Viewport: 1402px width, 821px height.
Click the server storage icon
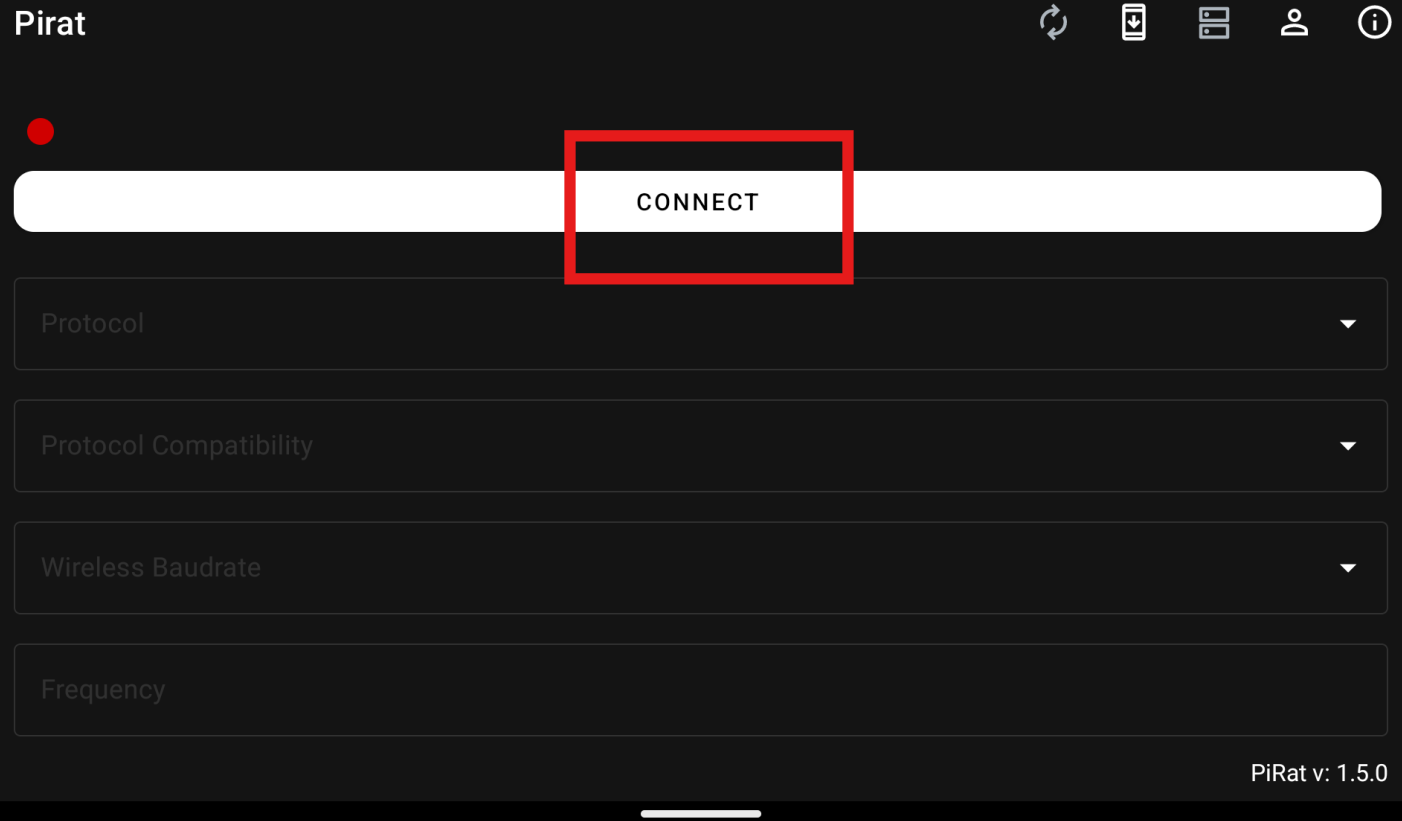click(1213, 23)
